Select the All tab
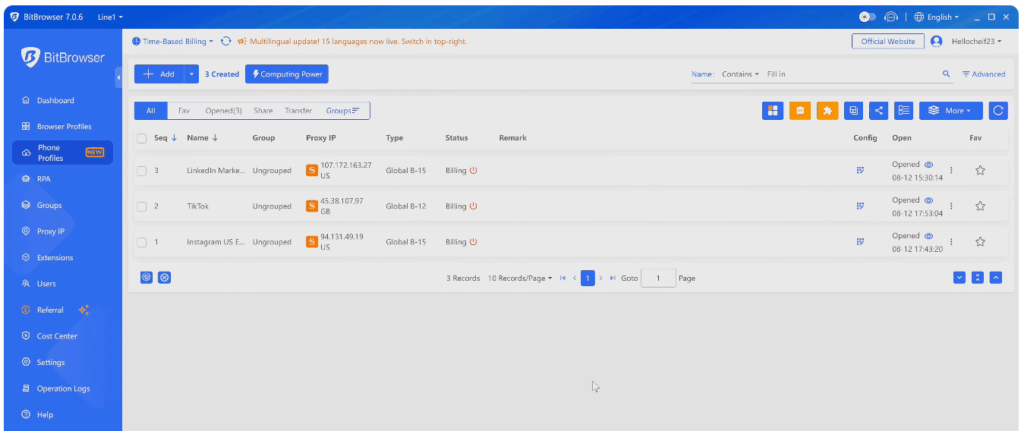This screenshot has width=1024, height=431. tap(151, 110)
